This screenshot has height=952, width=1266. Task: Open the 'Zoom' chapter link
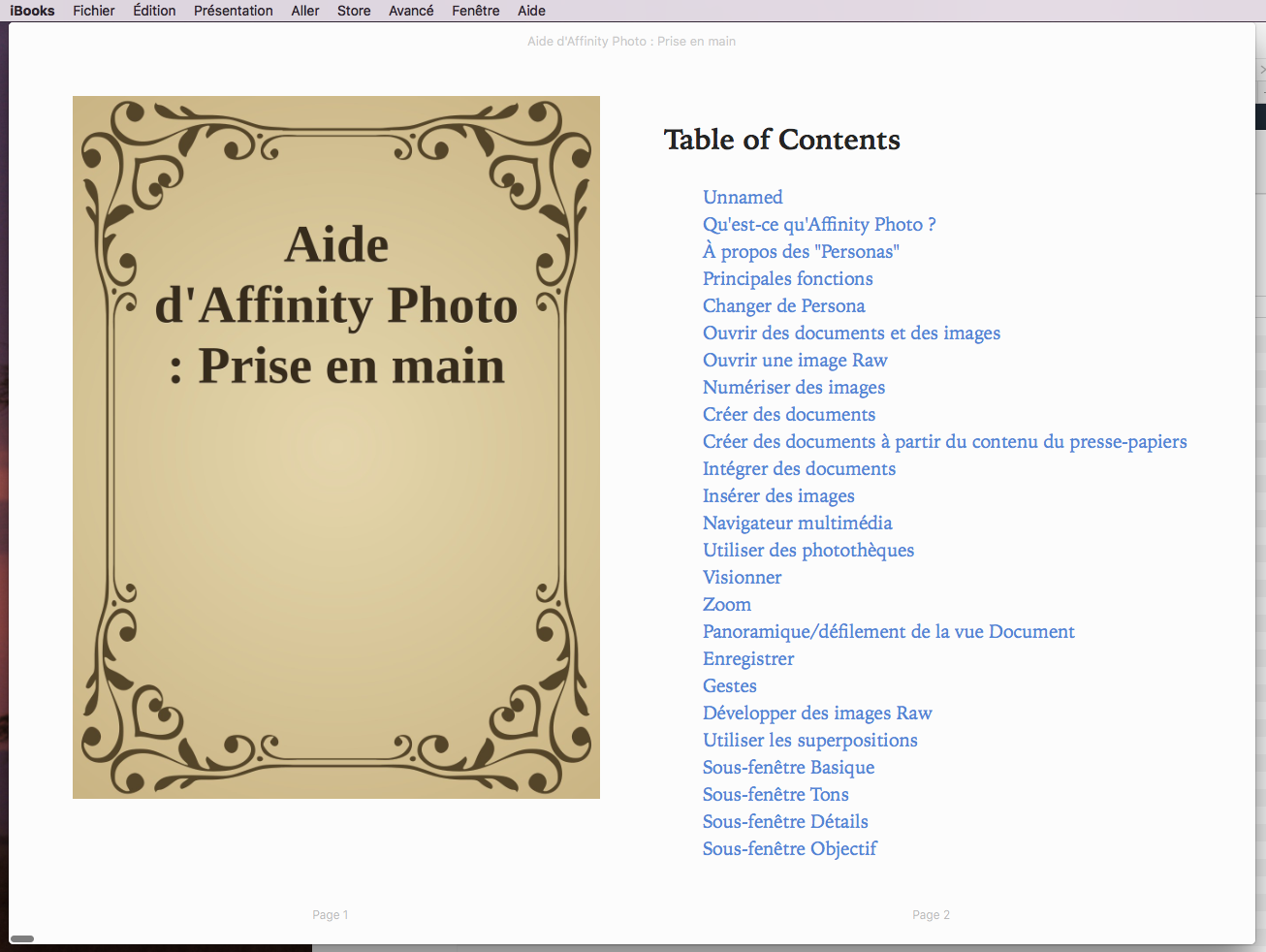tap(727, 604)
